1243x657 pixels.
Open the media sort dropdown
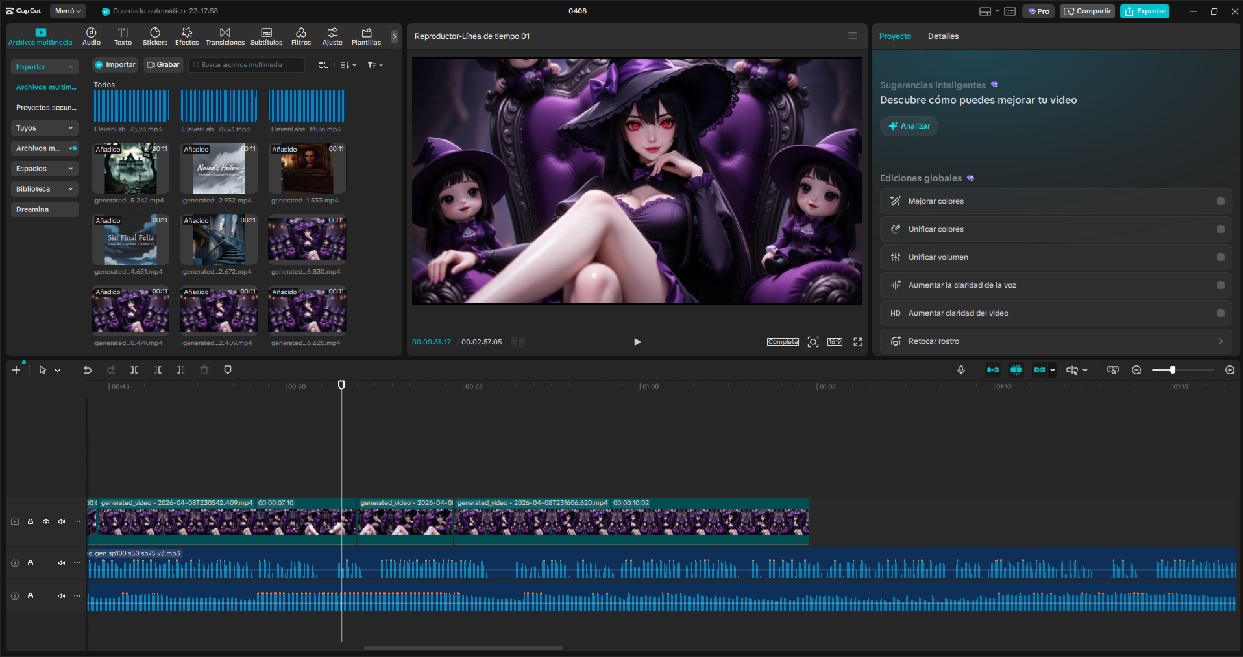tap(348, 65)
